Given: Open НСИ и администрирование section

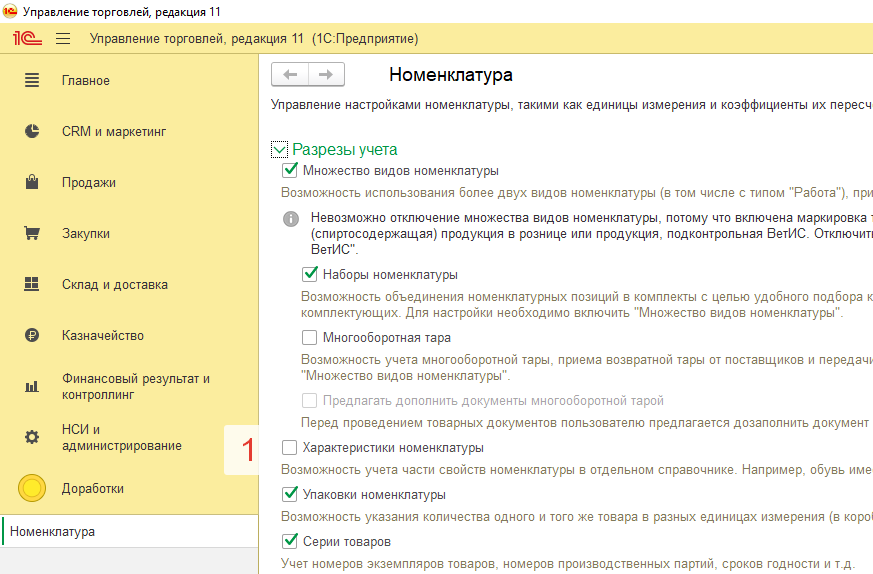Looking at the screenshot, I should [122, 438].
